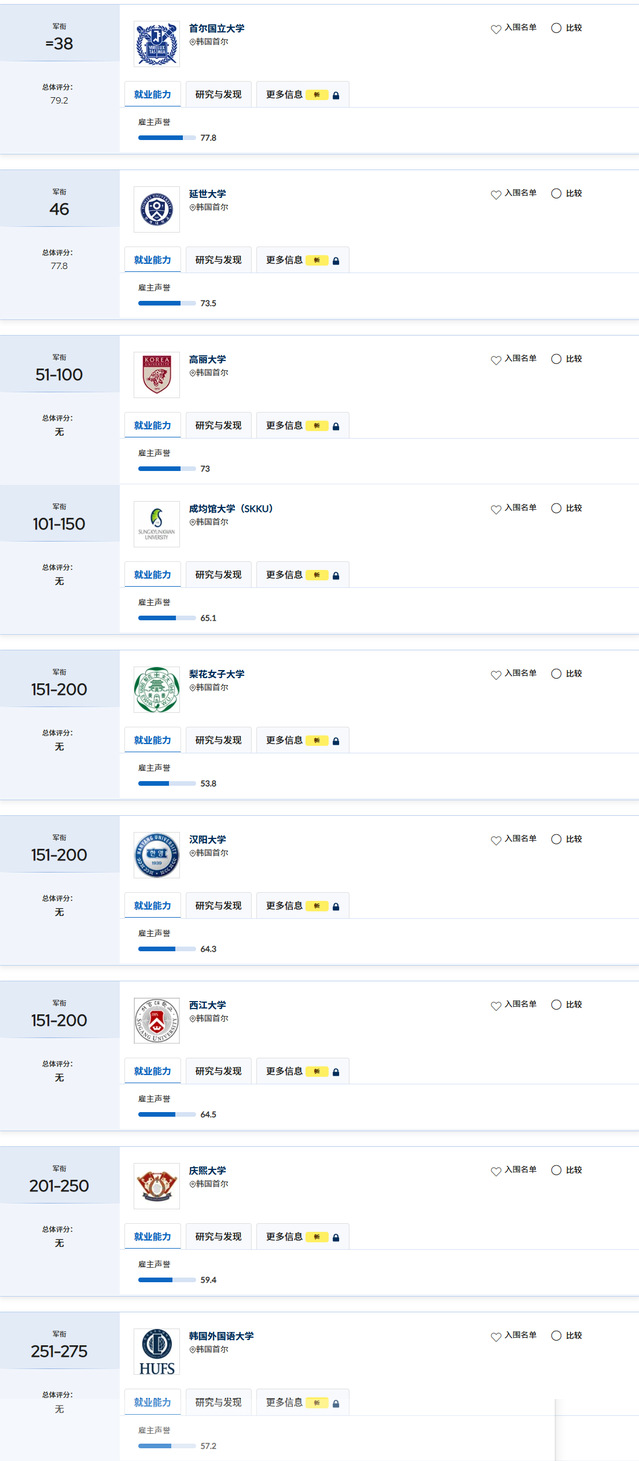
Task: Click the lock icon on 庆熙大学 更多信息 tab
Action: 336,1237
